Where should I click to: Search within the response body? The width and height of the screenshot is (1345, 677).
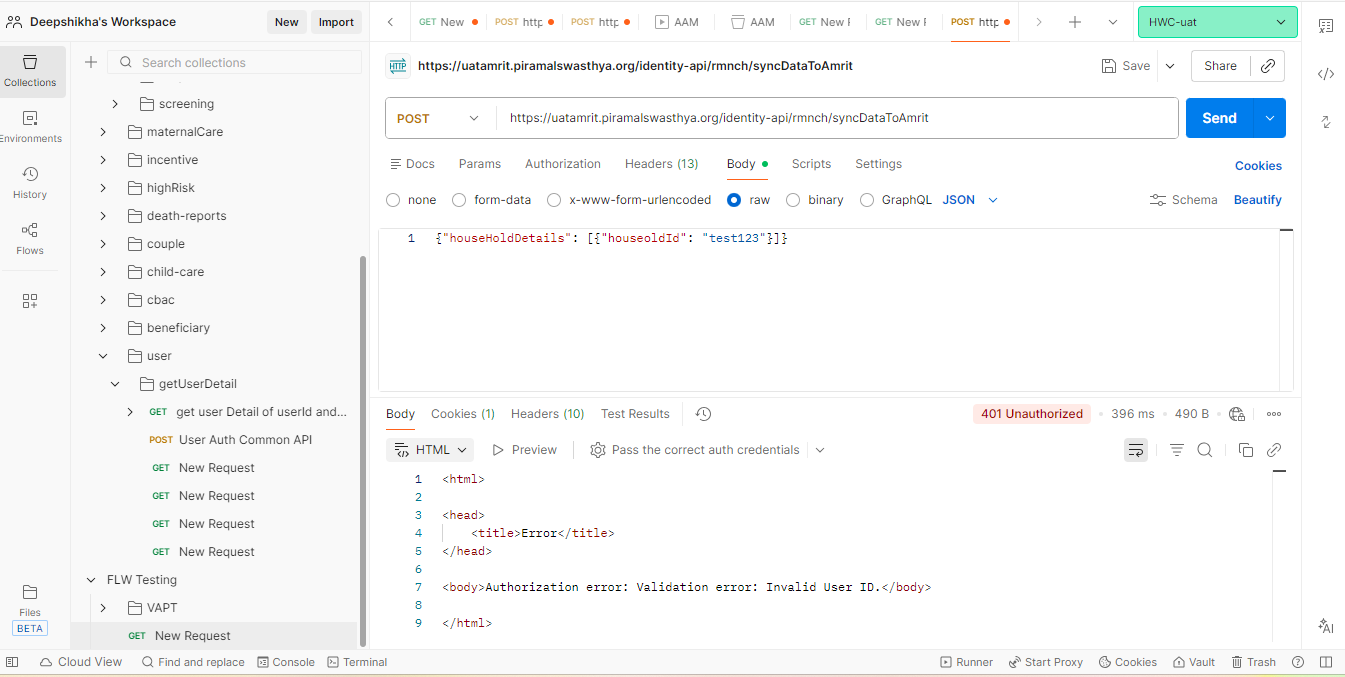(x=1205, y=450)
